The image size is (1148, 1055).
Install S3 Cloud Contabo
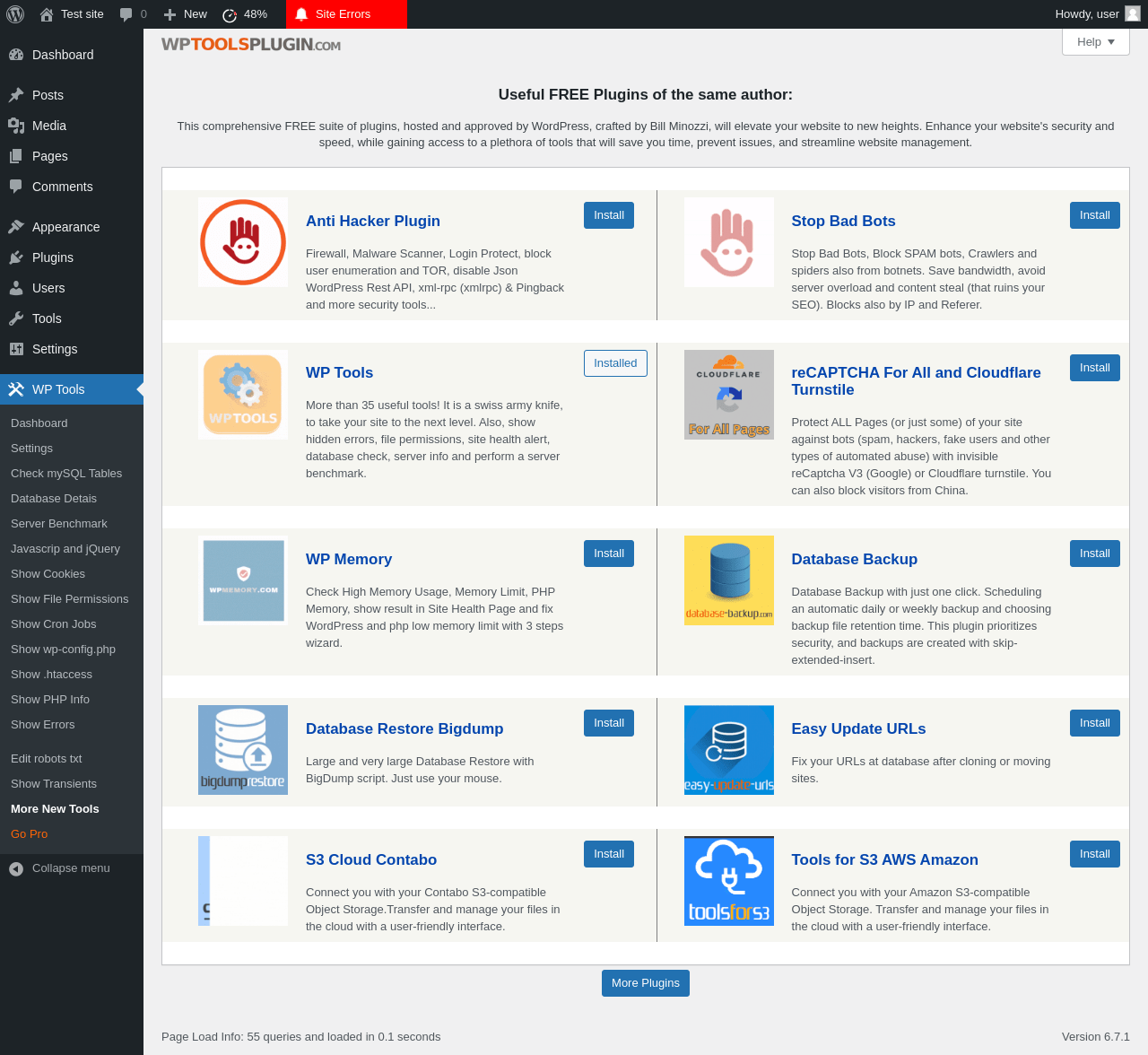point(609,854)
